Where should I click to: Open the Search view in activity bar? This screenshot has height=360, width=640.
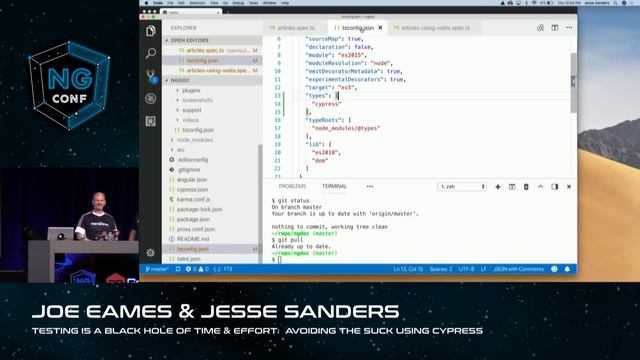(151, 53)
